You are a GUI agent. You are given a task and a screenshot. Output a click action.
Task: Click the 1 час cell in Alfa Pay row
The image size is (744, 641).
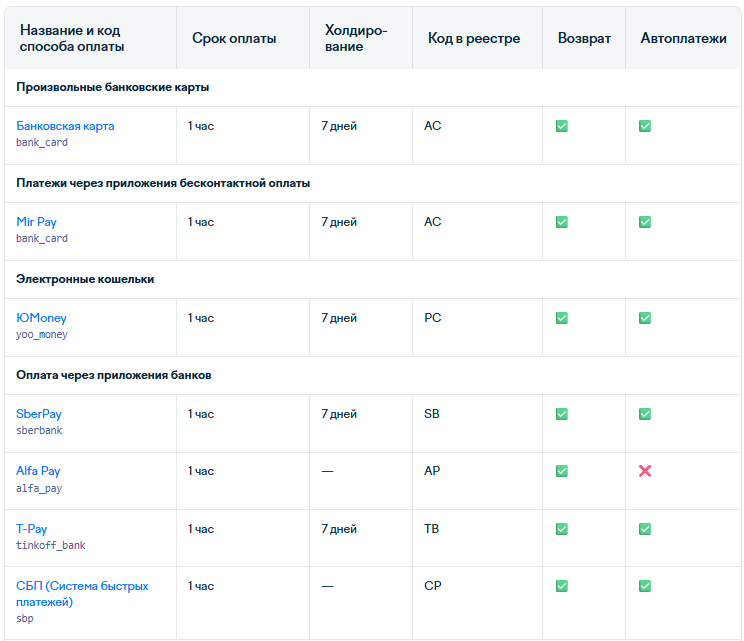pos(201,471)
